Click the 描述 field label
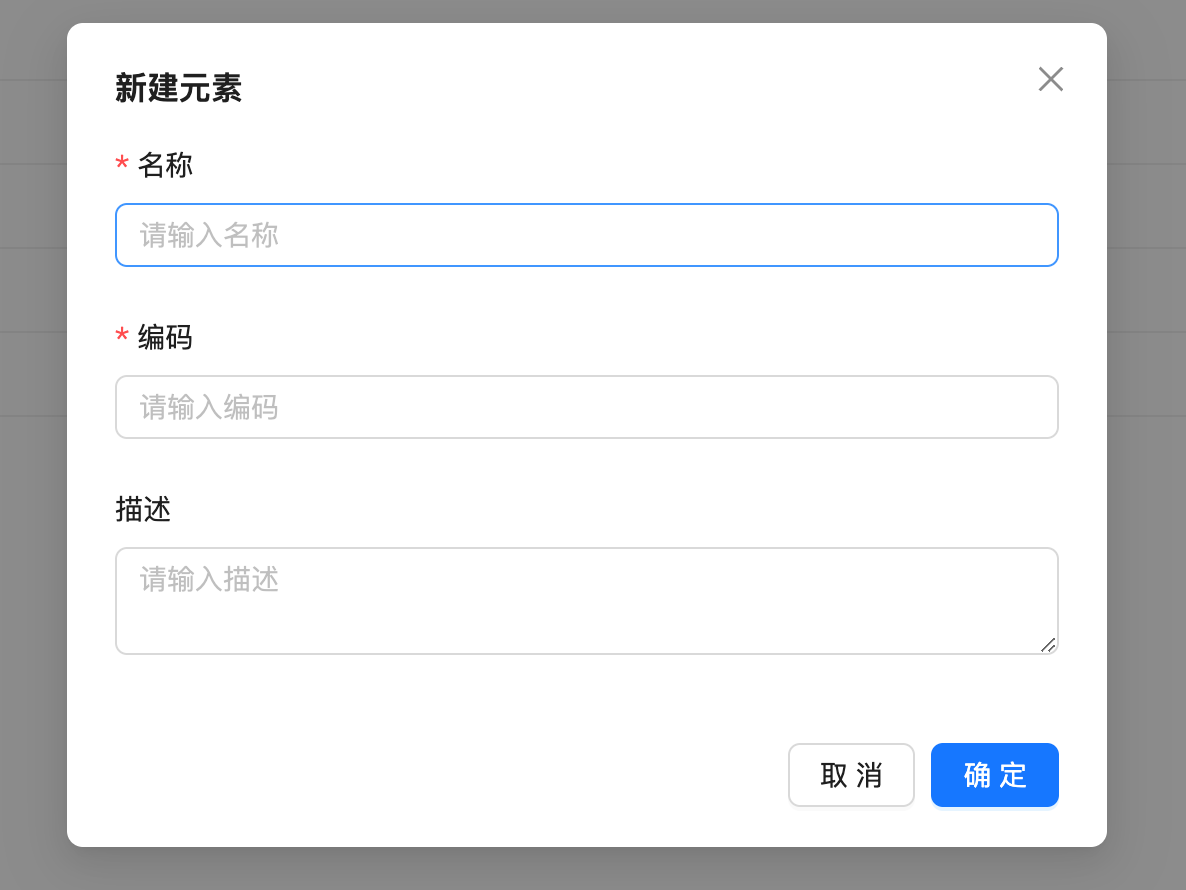The image size is (1186, 890). pos(144,511)
